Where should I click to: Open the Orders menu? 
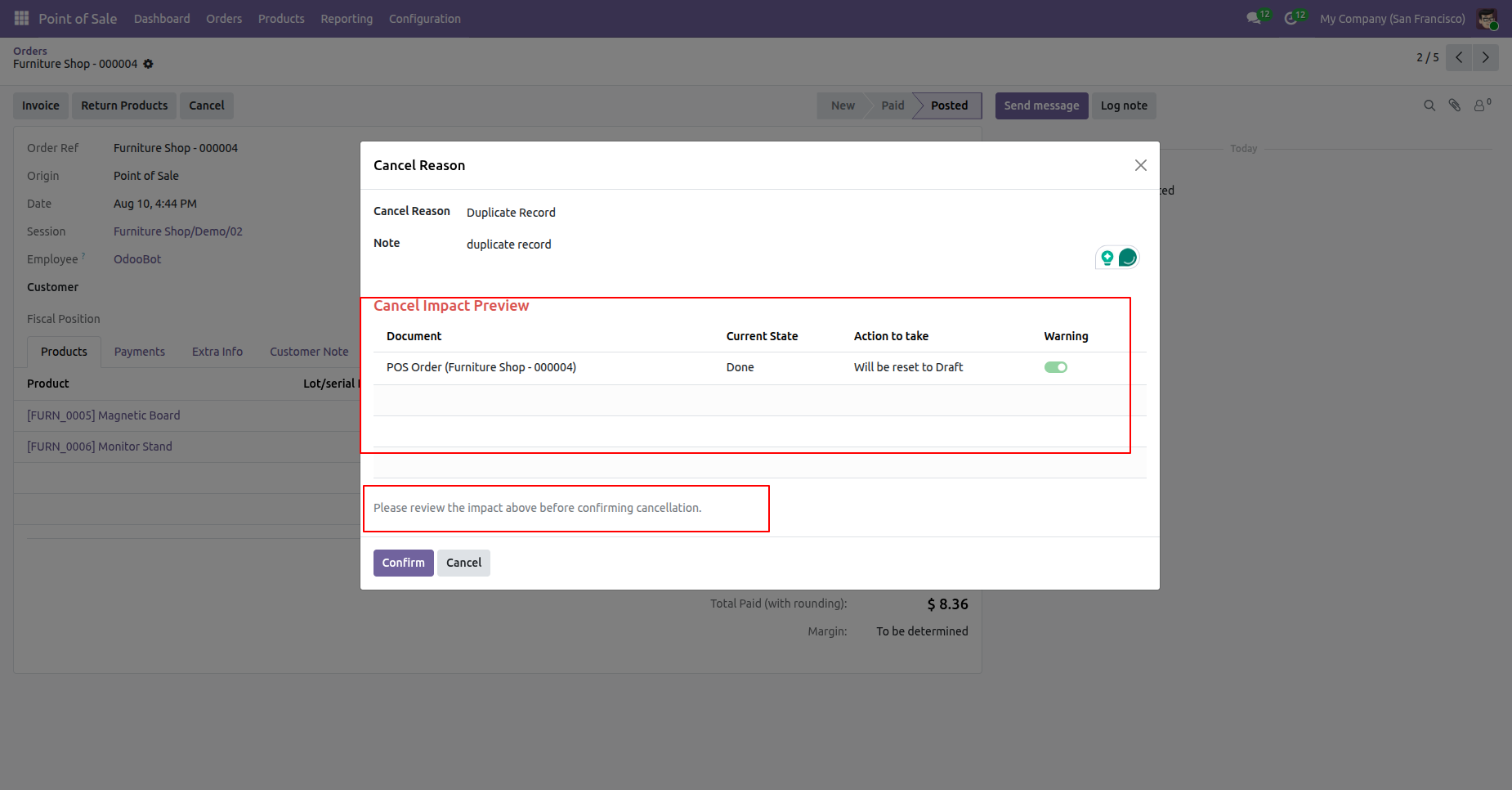pyautogui.click(x=224, y=18)
